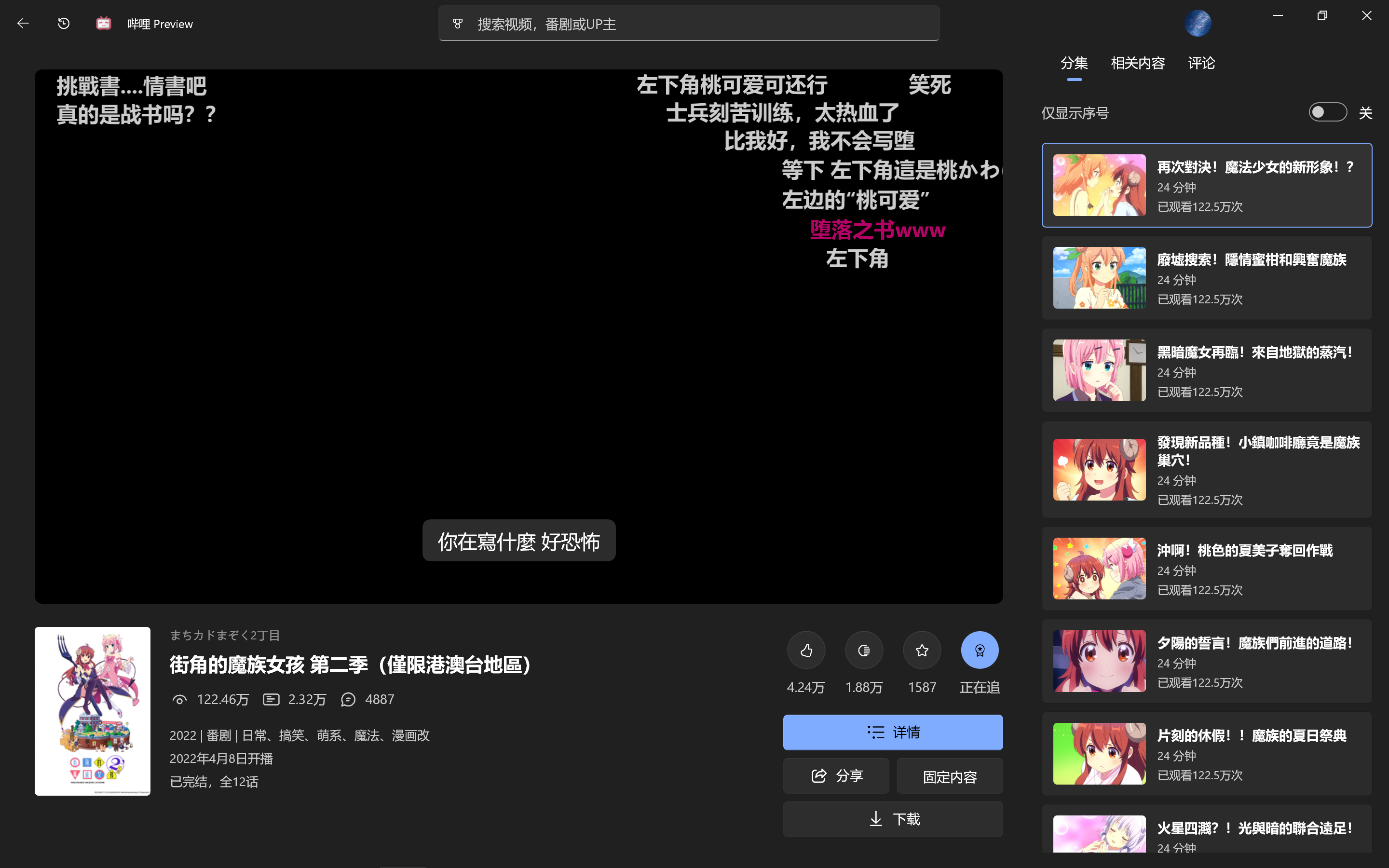Open the history clock icon
This screenshot has width=1389, height=868.
pos(64,24)
